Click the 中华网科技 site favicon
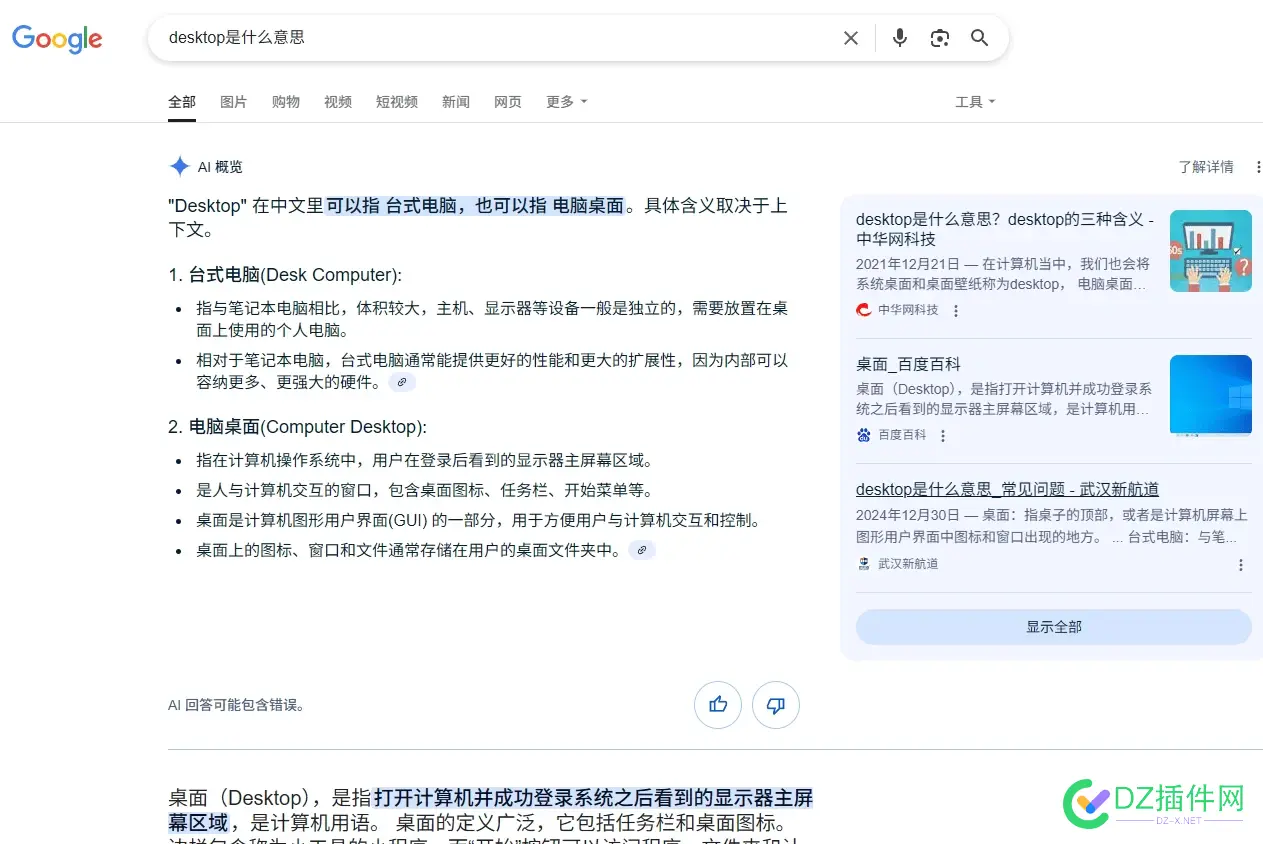 point(862,310)
